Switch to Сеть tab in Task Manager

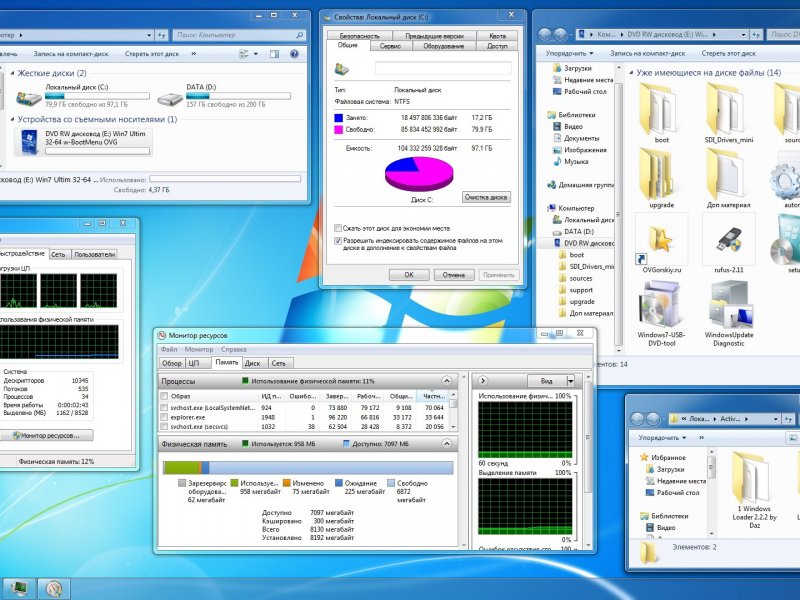point(58,254)
